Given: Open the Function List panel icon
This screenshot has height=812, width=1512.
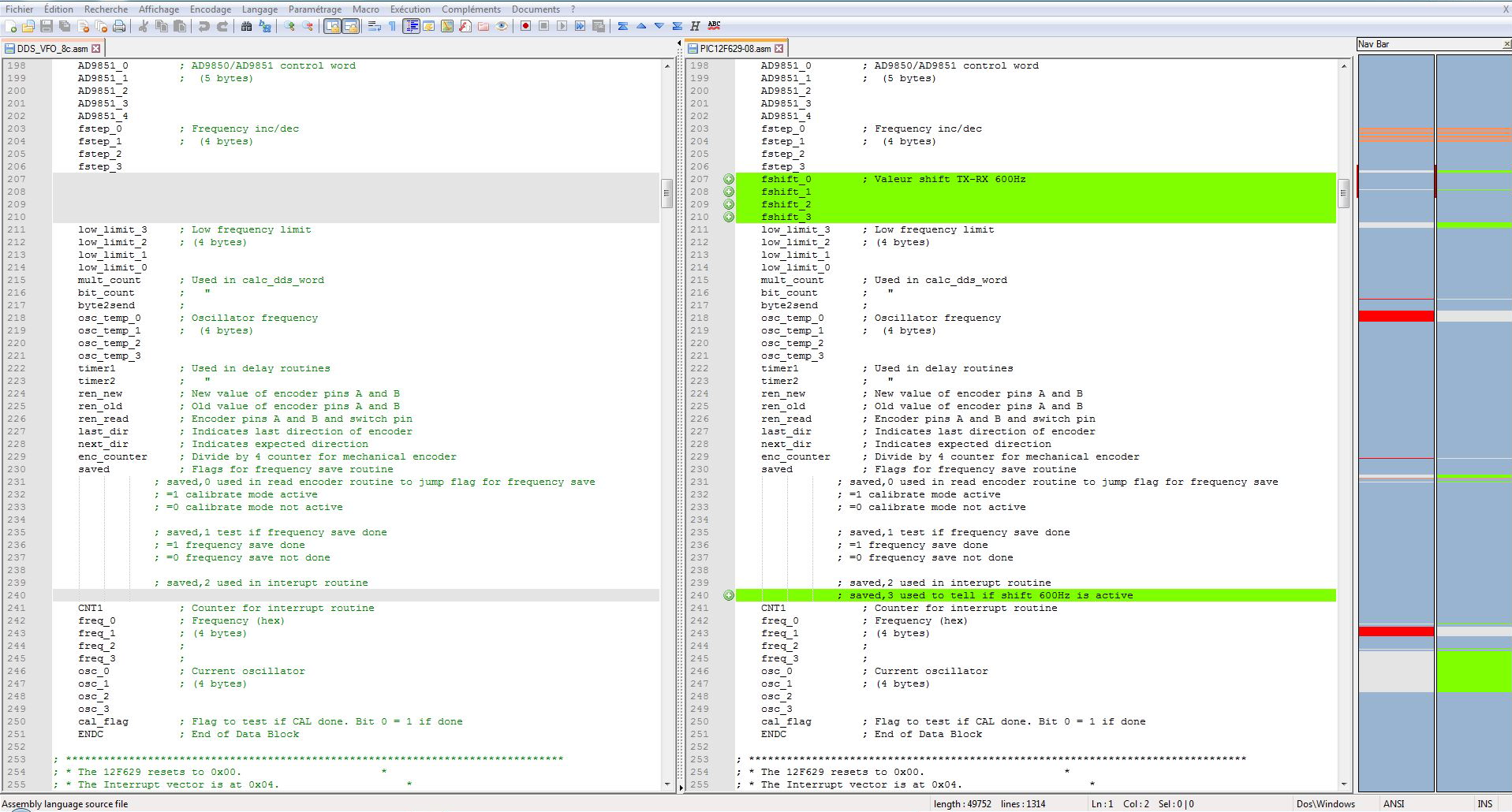Looking at the screenshot, I should [x=465, y=26].
